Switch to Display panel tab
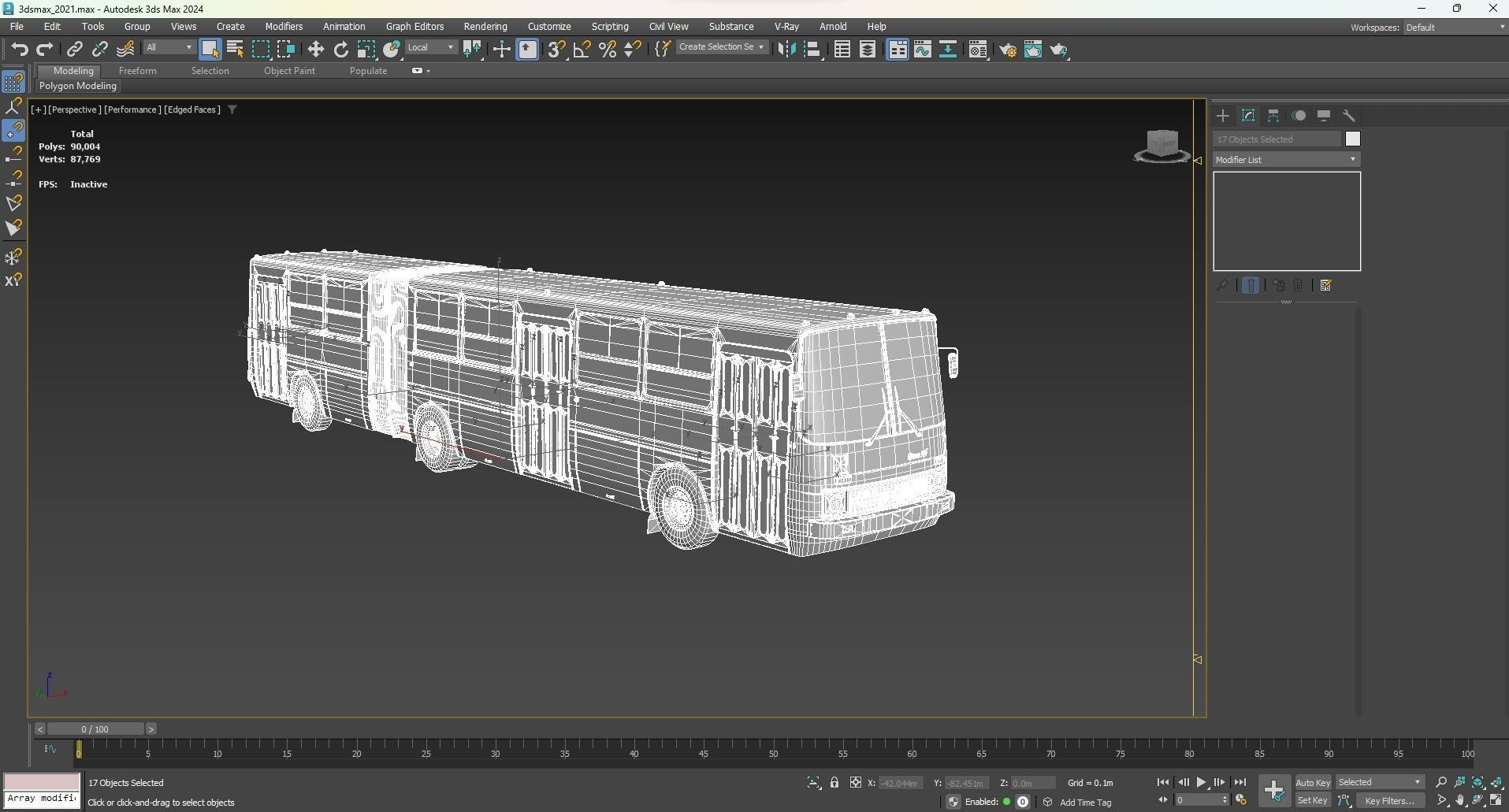The image size is (1509, 812). [x=1324, y=116]
